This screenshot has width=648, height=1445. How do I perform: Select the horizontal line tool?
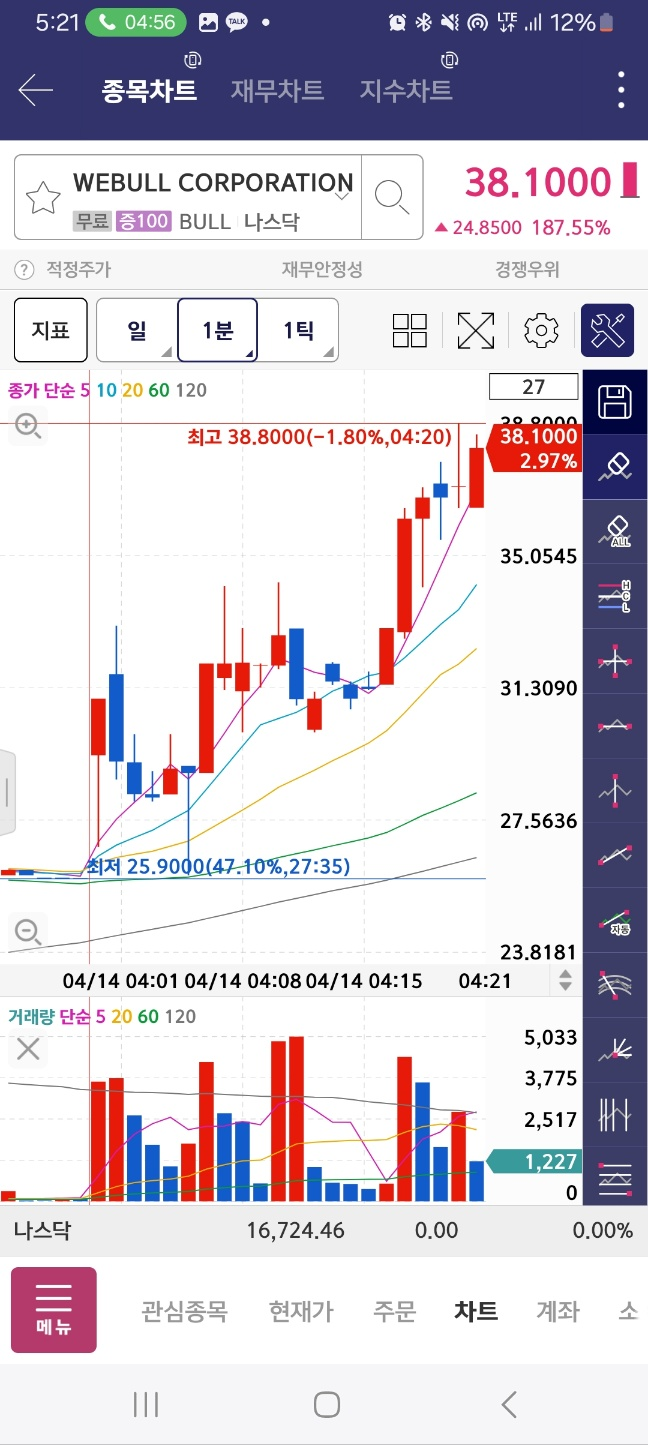(x=615, y=726)
